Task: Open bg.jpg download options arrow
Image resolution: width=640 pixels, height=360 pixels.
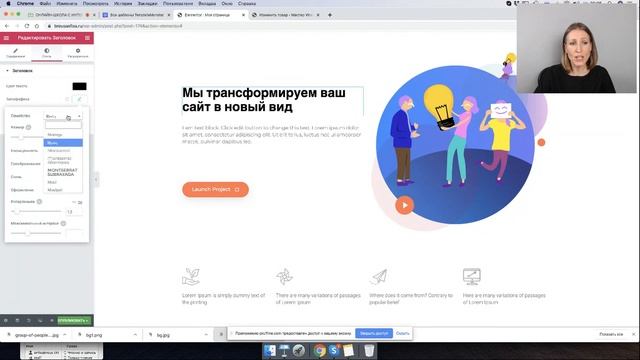Action: click(x=206, y=335)
